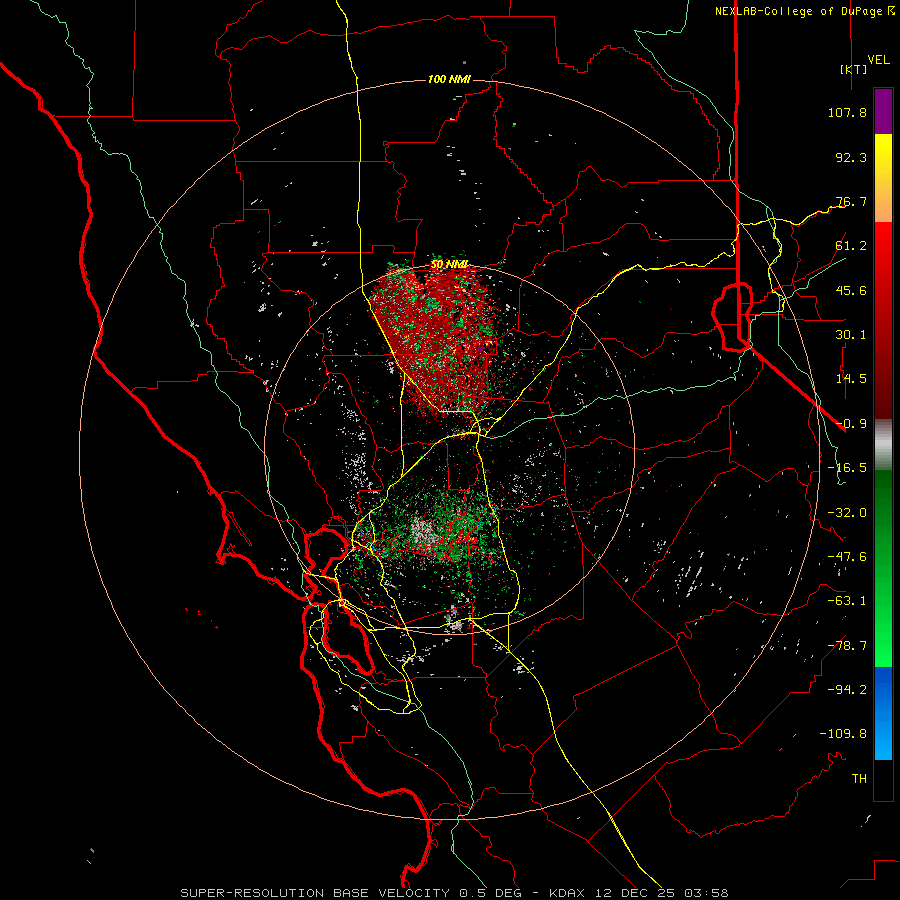Select the -109.8 velocity scale value
Screen dimensions: 900x900
[843, 734]
